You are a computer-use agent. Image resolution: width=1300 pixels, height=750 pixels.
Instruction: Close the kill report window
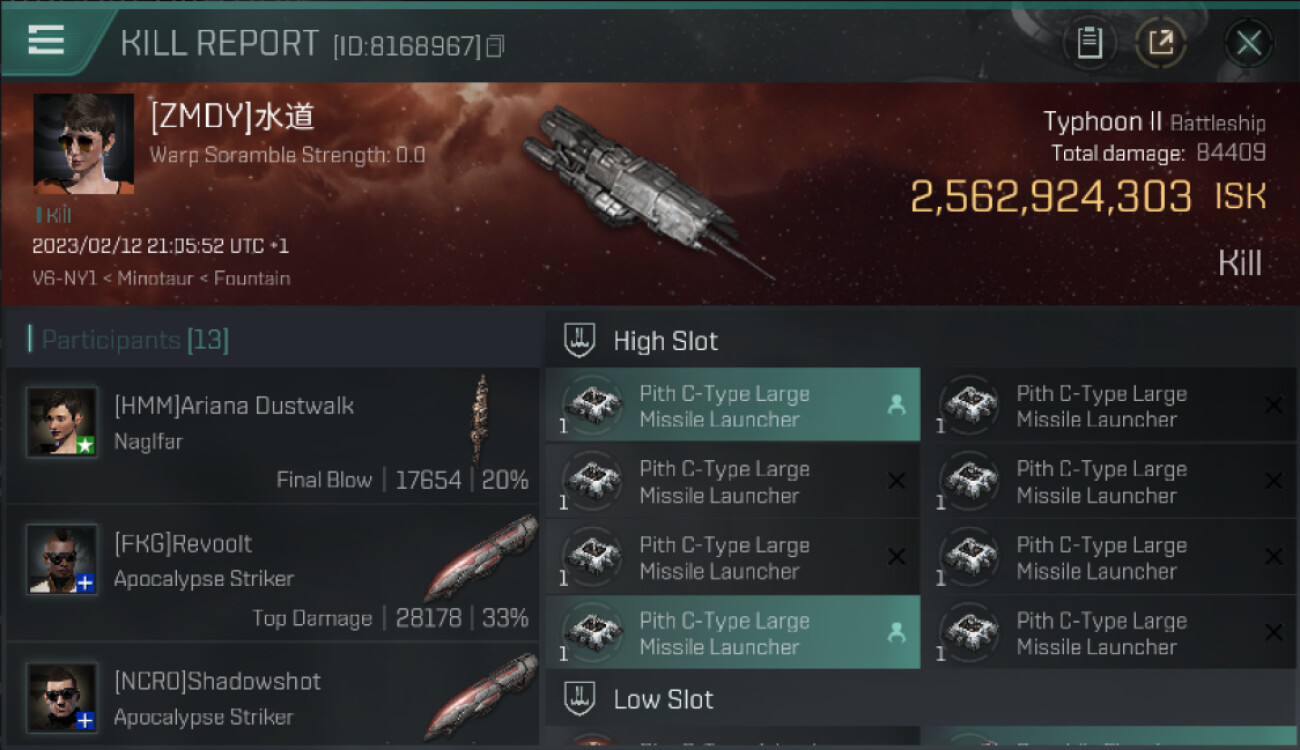pos(1249,43)
